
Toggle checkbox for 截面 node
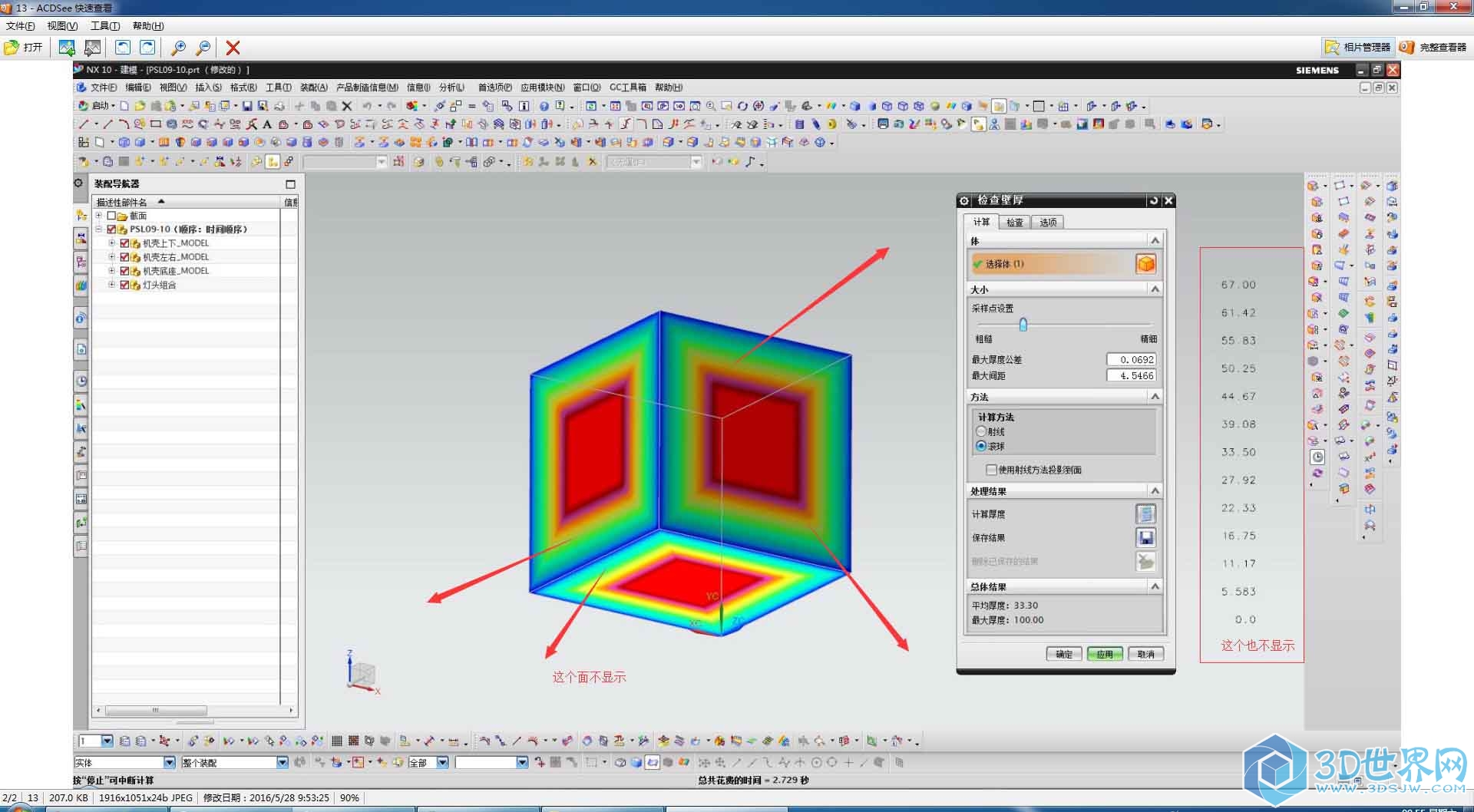pyautogui.click(x=111, y=216)
